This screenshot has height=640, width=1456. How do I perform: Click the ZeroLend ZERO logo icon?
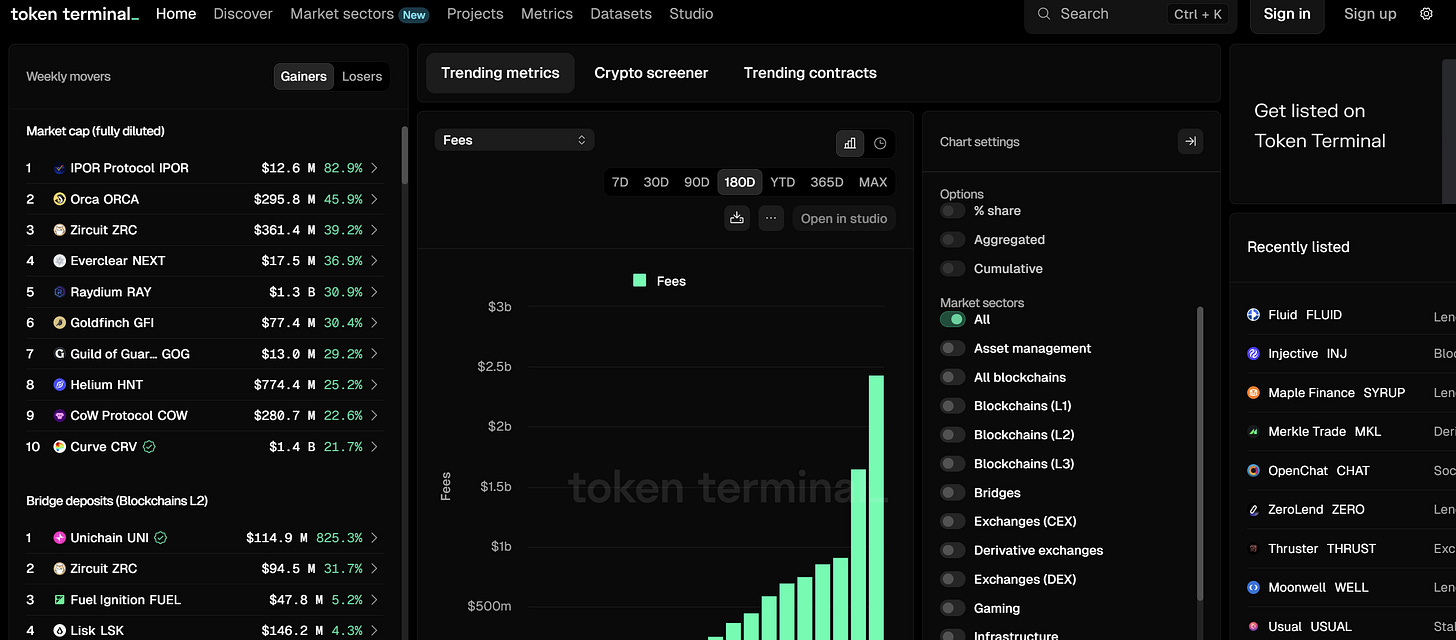click(1253, 510)
